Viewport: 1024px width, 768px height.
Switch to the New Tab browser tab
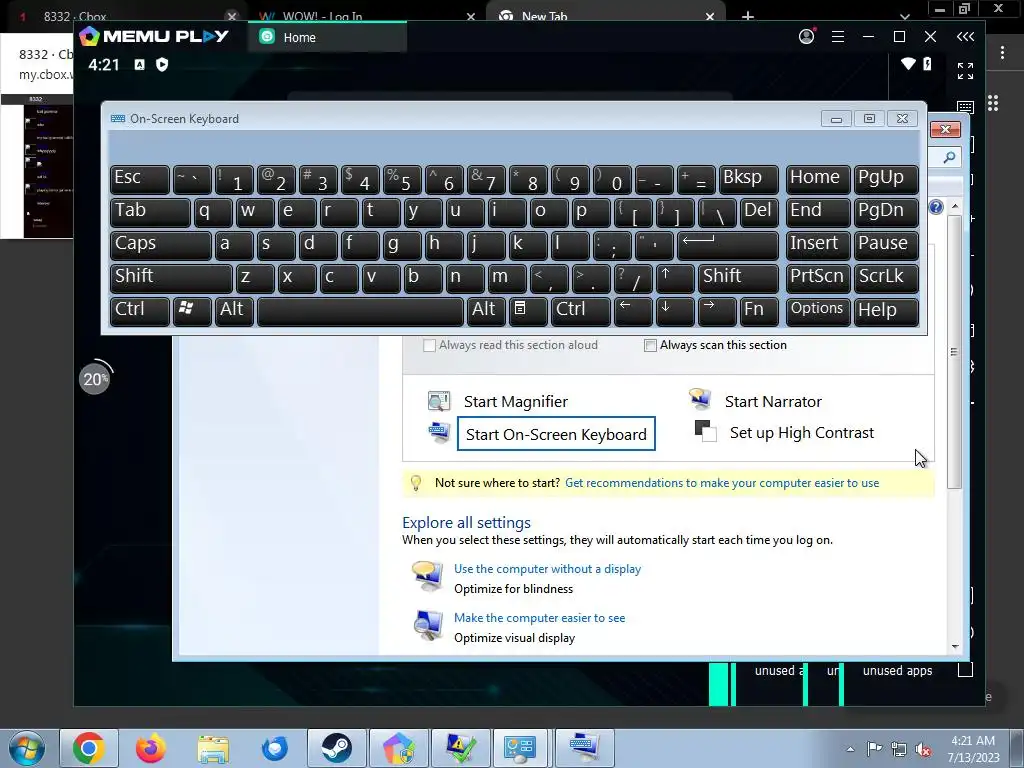point(606,14)
